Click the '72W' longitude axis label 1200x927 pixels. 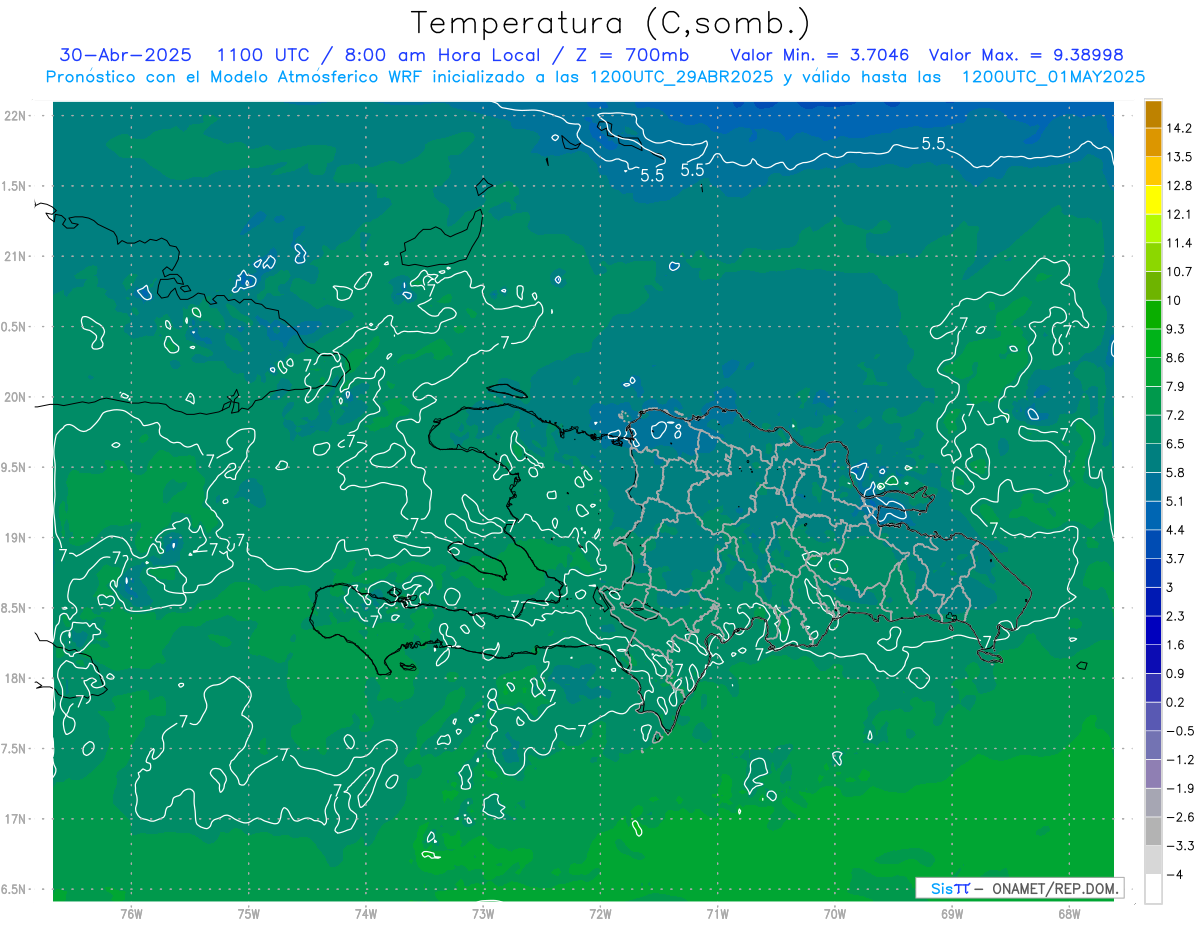pos(600,914)
